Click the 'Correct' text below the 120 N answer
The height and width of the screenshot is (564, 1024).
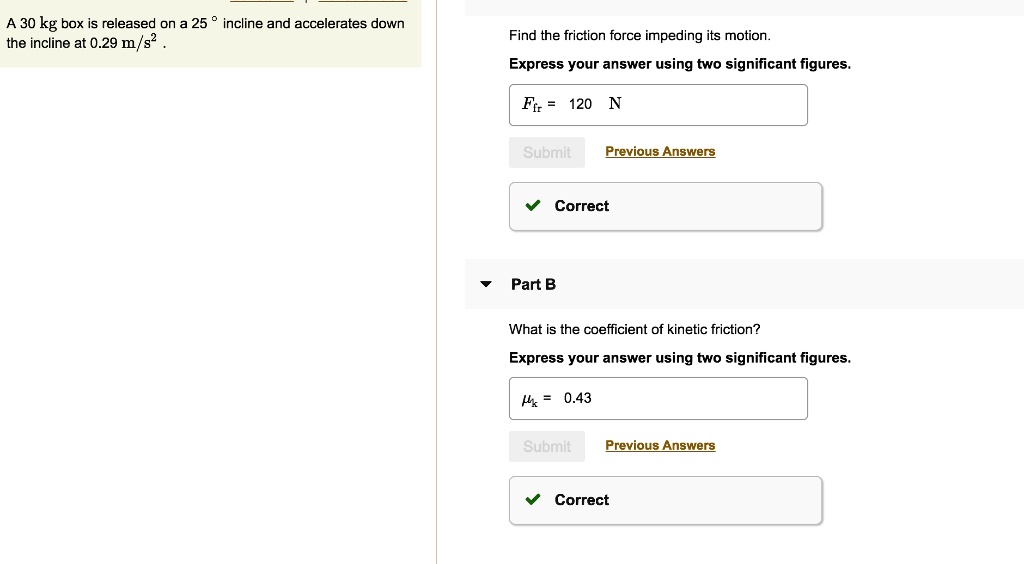581,206
